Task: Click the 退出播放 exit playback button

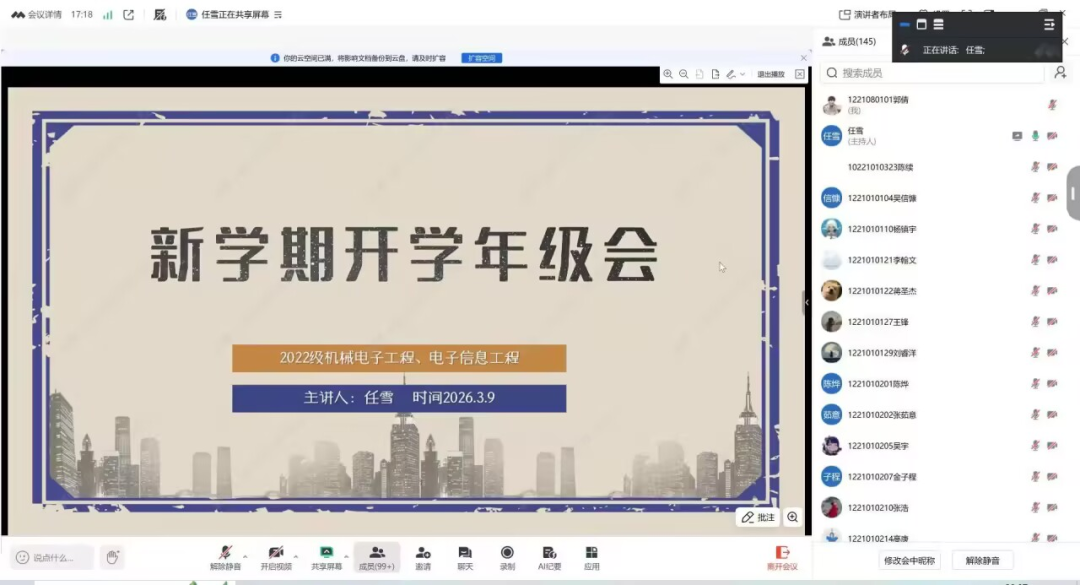Action: coord(772,74)
